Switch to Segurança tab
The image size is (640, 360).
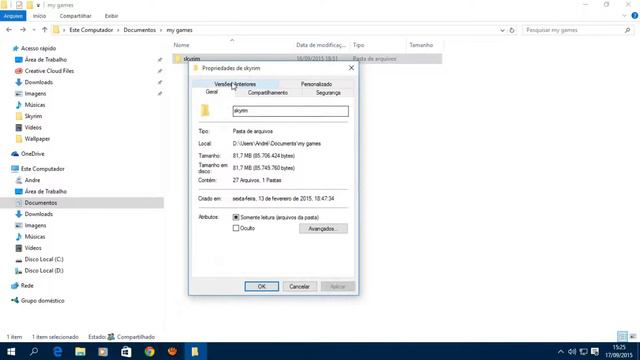(x=328, y=93)
